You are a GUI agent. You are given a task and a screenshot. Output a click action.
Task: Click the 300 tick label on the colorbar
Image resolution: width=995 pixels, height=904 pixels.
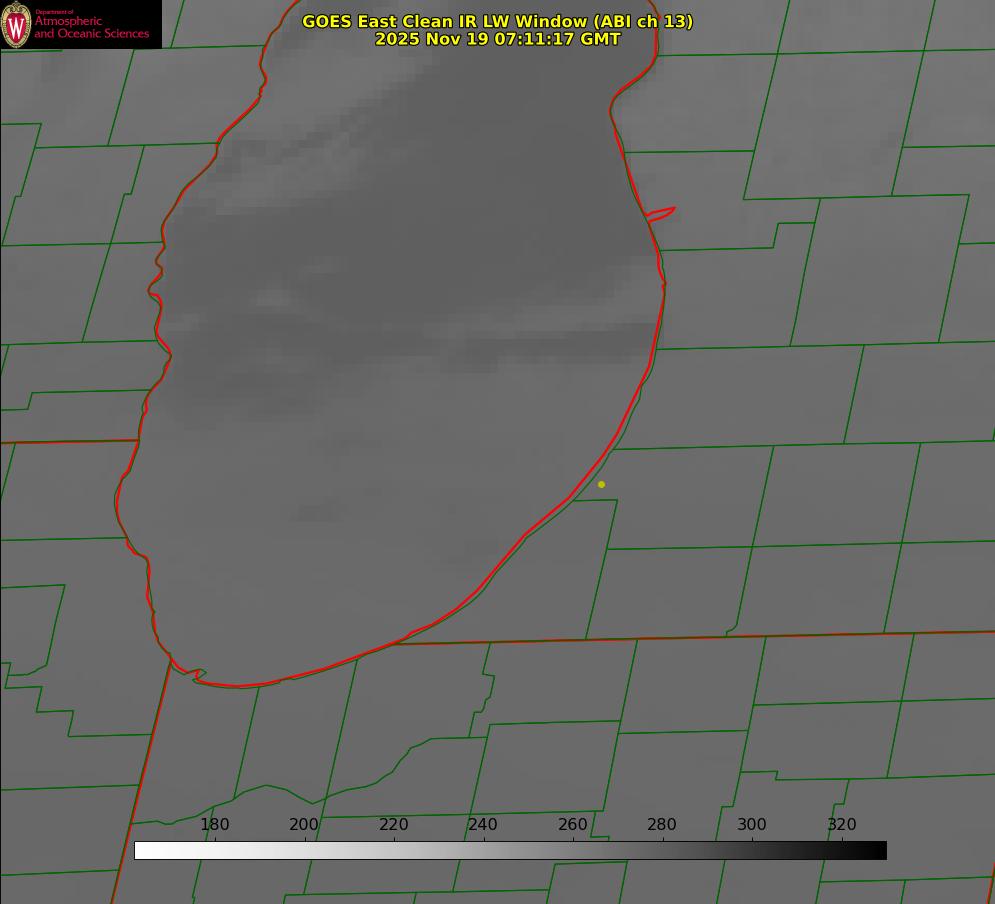(752, 825)
